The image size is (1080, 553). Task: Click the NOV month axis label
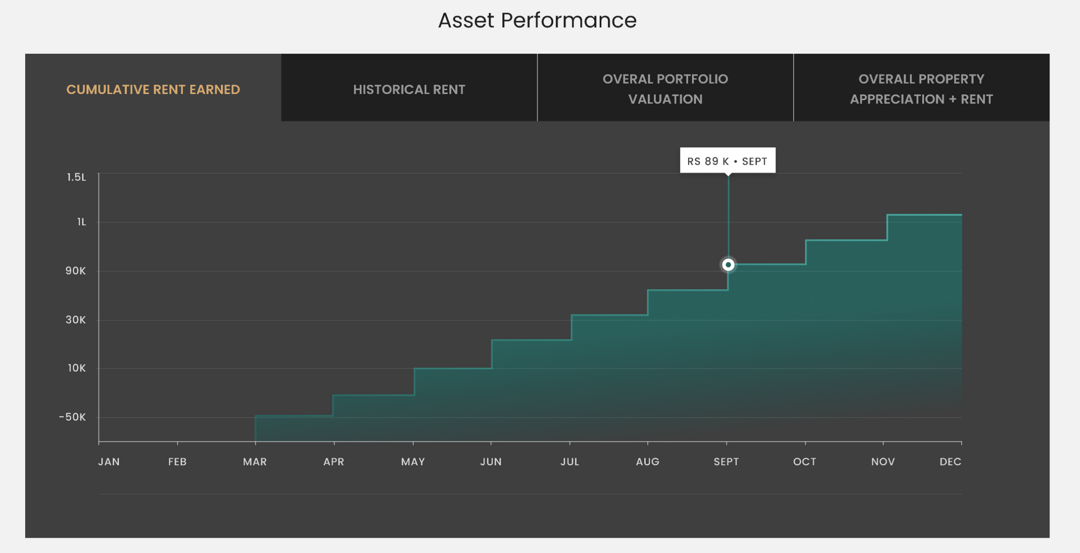point(883,462)
